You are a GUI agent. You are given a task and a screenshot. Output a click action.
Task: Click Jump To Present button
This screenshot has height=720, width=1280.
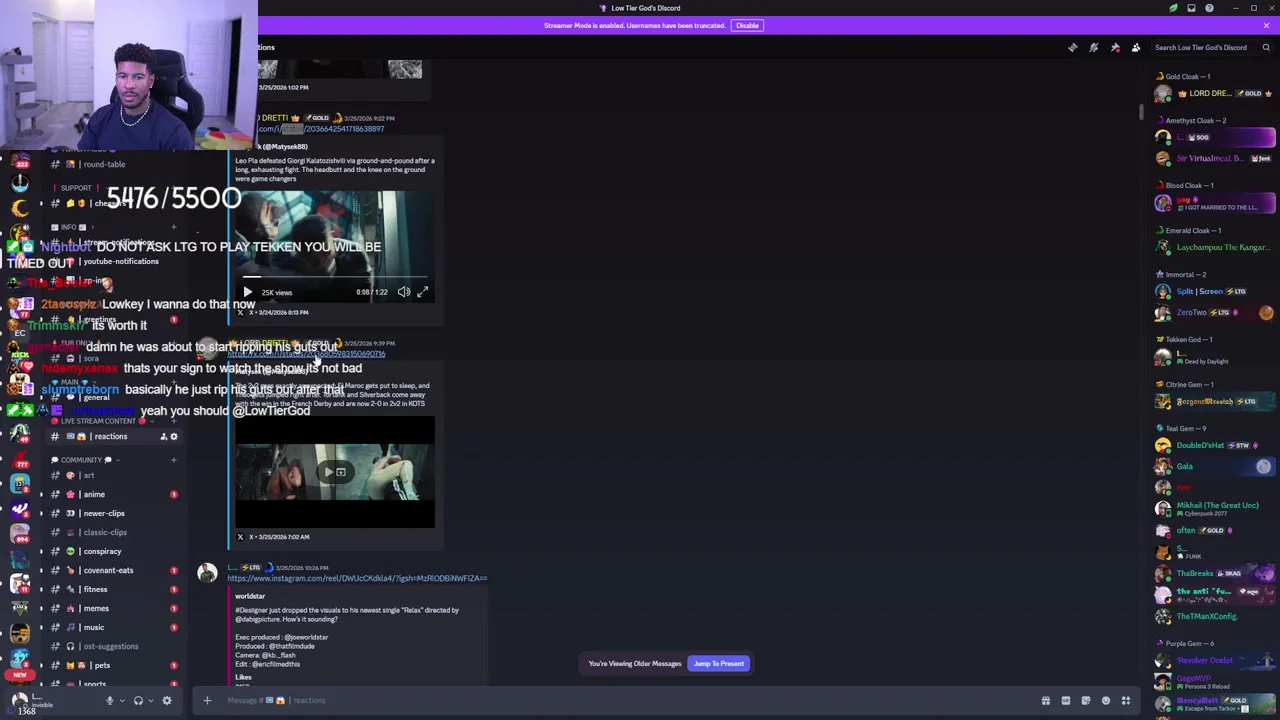pos(719,663)
